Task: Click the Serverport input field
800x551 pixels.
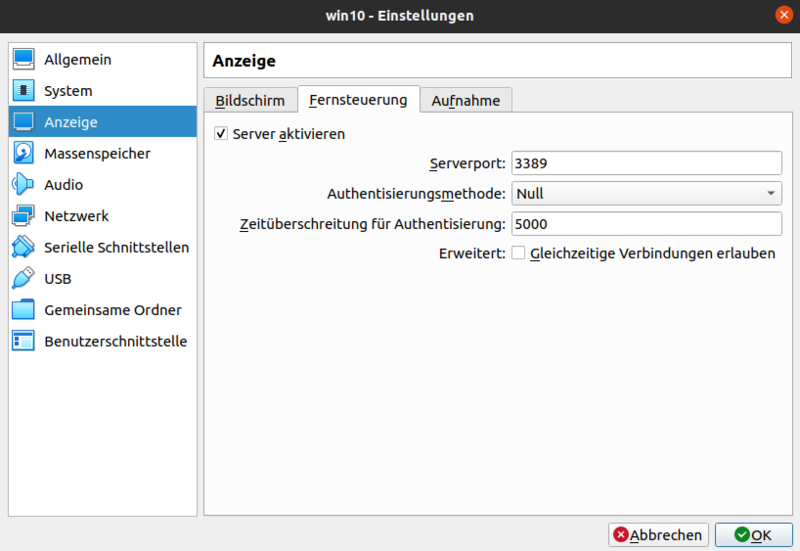Action: 646,164
